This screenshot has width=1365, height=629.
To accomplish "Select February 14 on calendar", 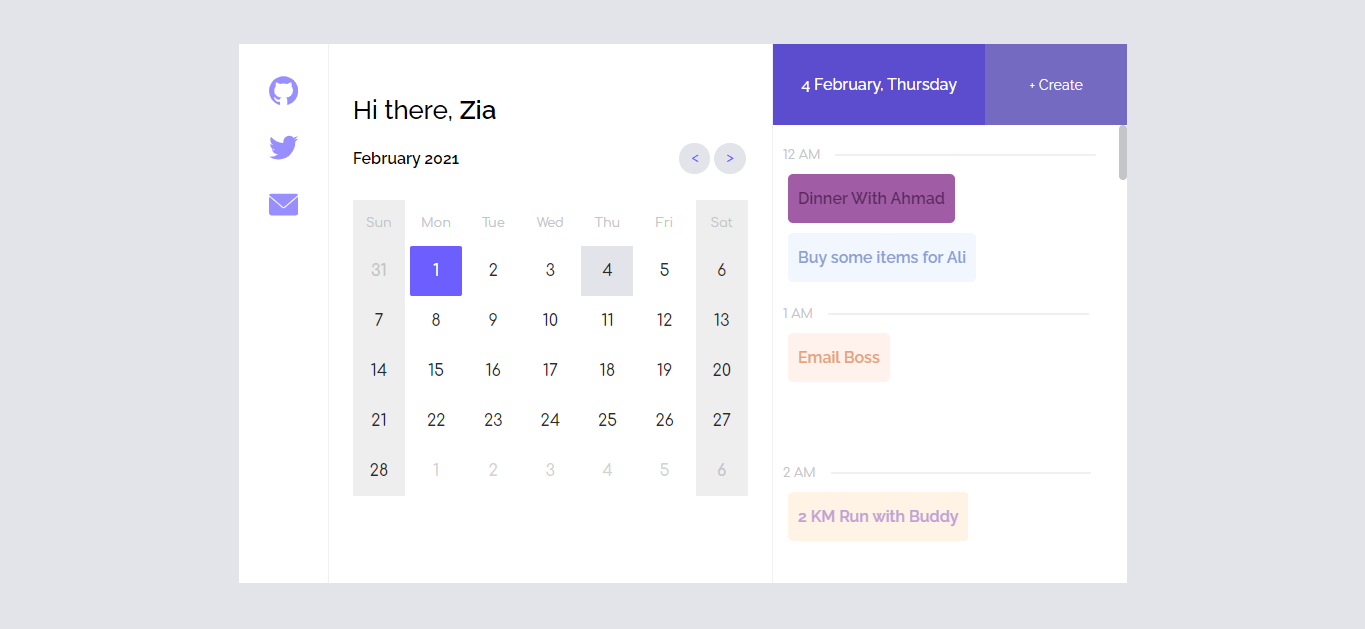I will click(x=379, y=370).
